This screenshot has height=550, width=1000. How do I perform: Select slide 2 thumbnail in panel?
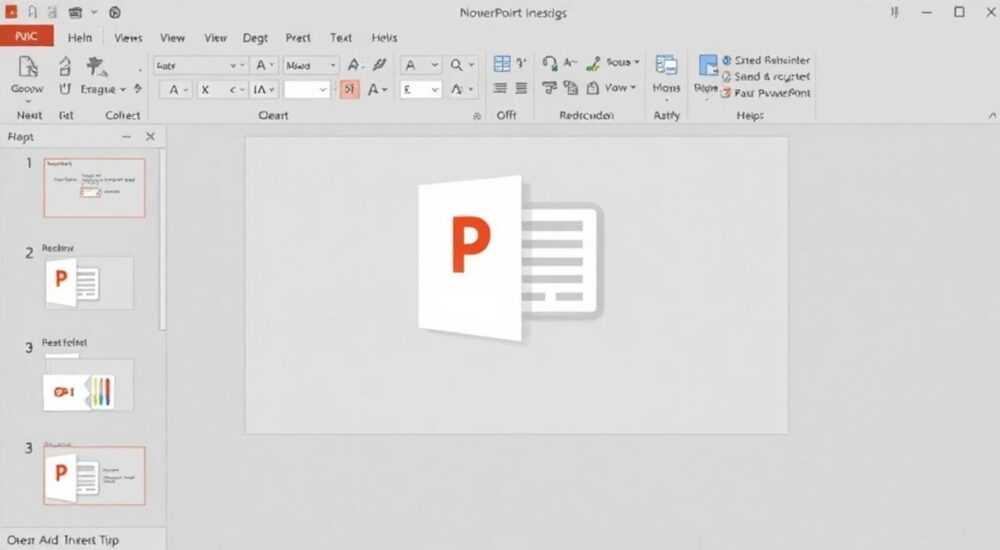click(89, 283)
